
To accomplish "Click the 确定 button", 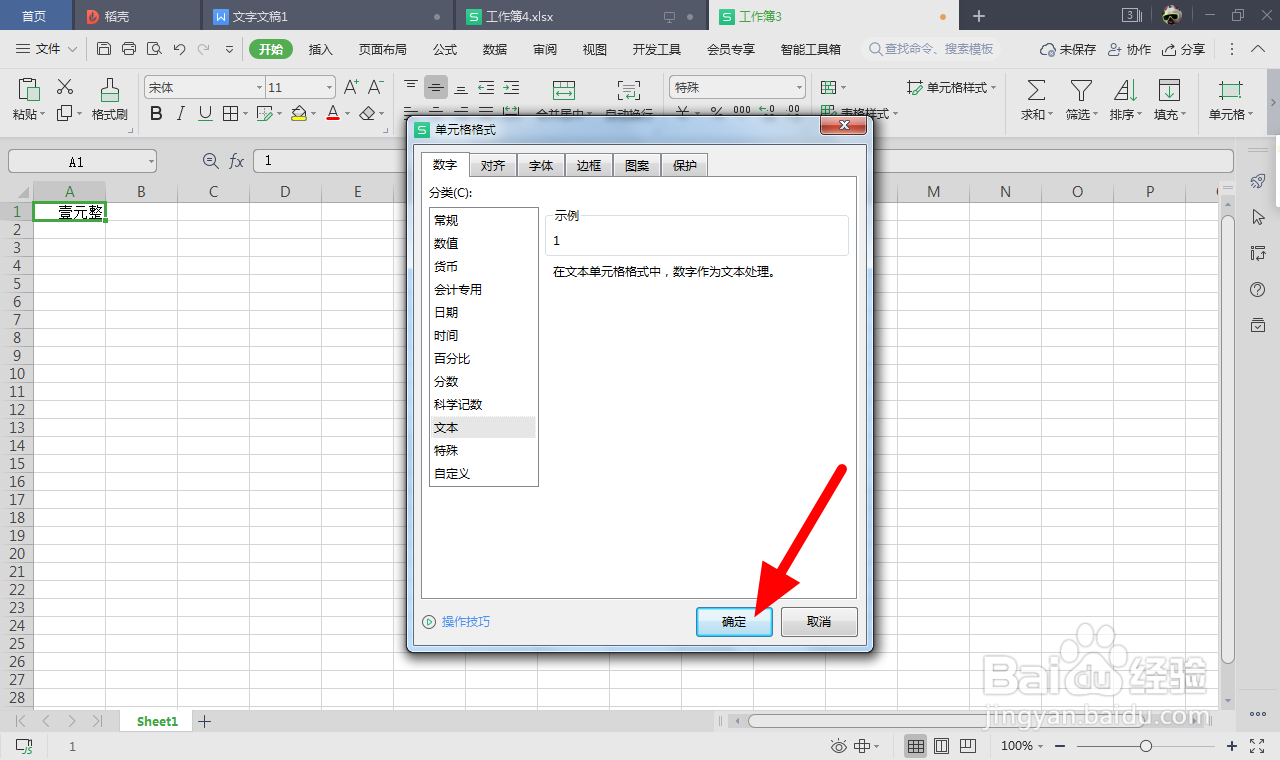I will pyautogui.click(x=734, y=621).
